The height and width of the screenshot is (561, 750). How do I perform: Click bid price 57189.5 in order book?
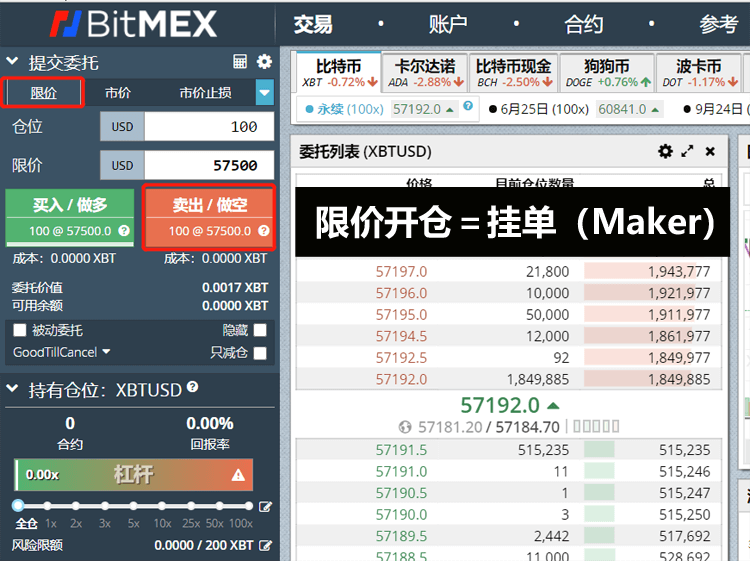(401, 536)
